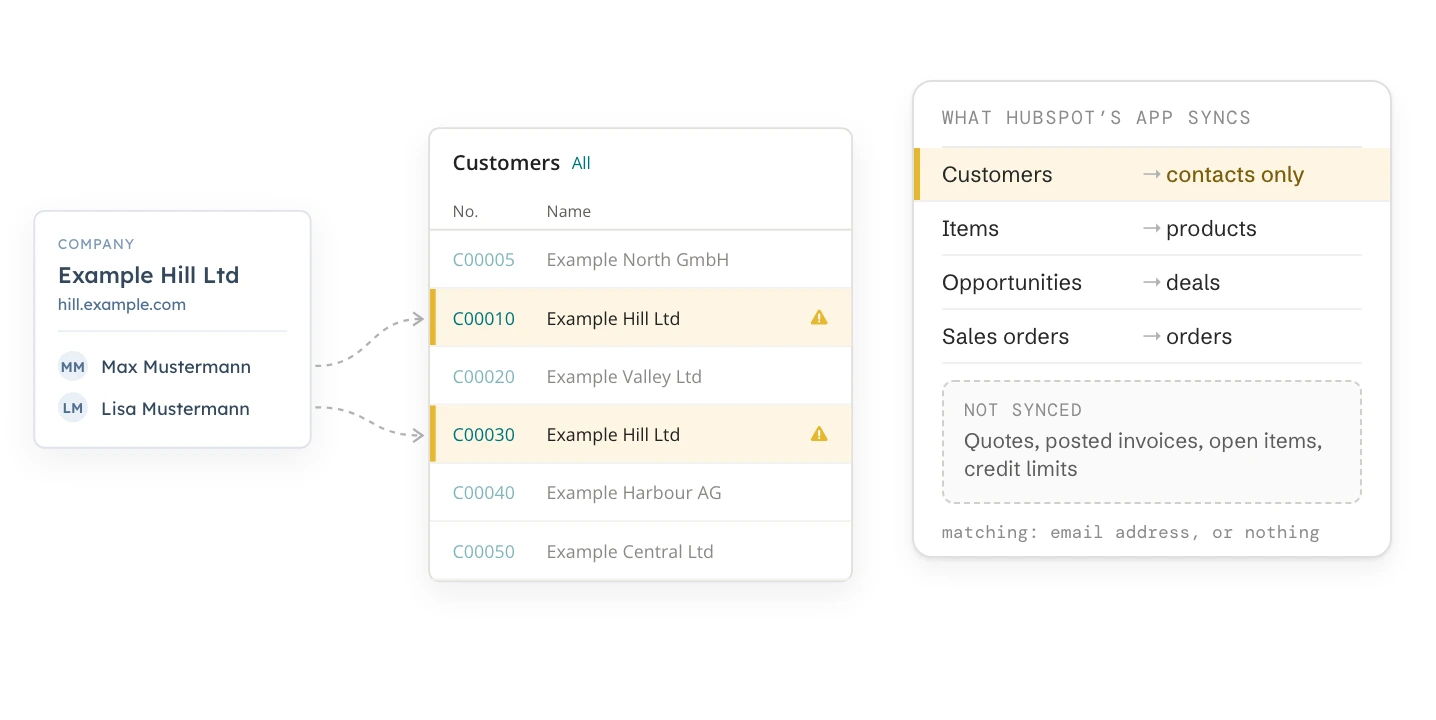Click 'matching: email address, or nothing' note

click(x=1131, y=532)
